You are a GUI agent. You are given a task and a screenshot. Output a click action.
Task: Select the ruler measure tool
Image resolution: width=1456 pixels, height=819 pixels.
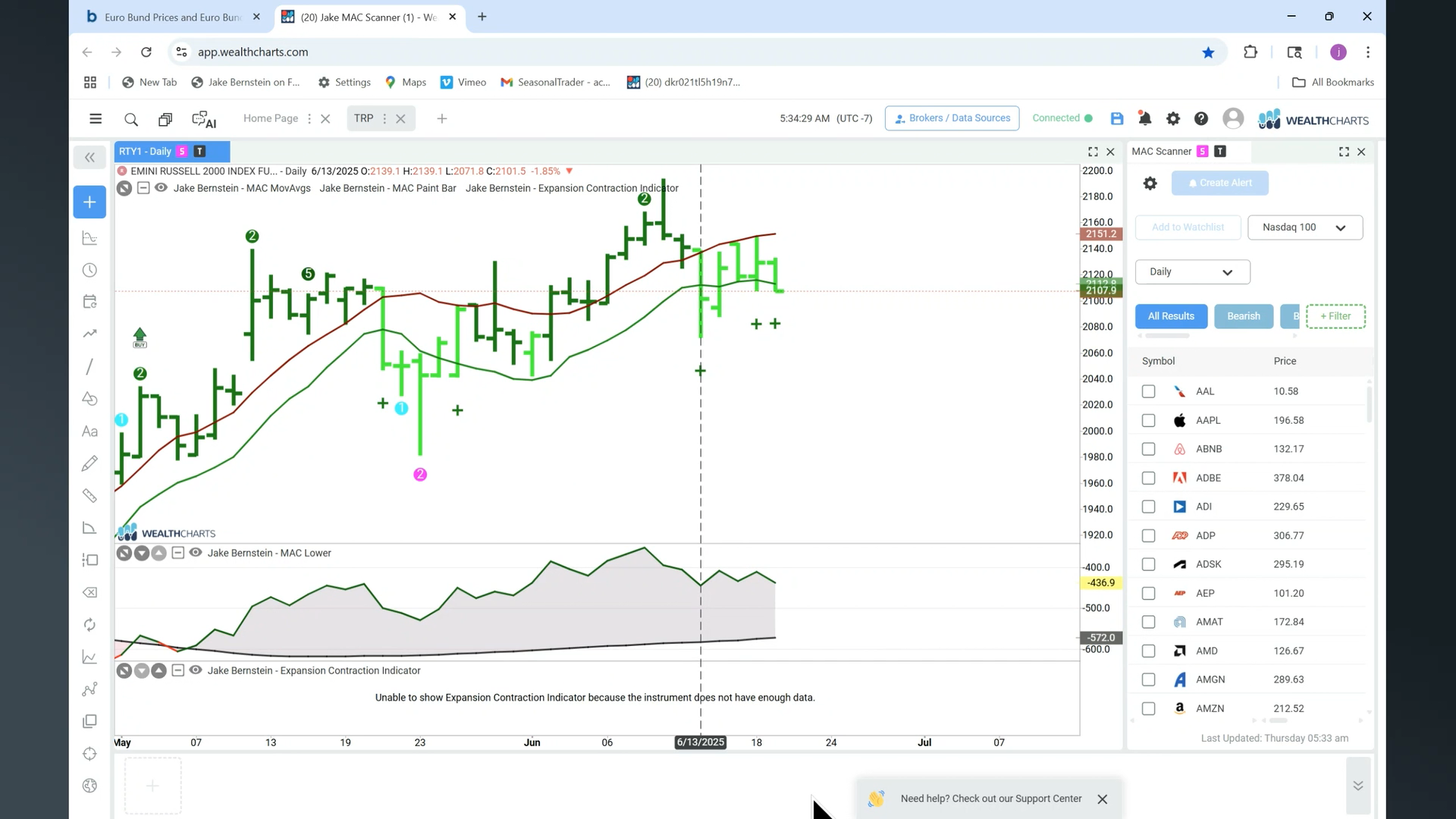click(89, 496)
